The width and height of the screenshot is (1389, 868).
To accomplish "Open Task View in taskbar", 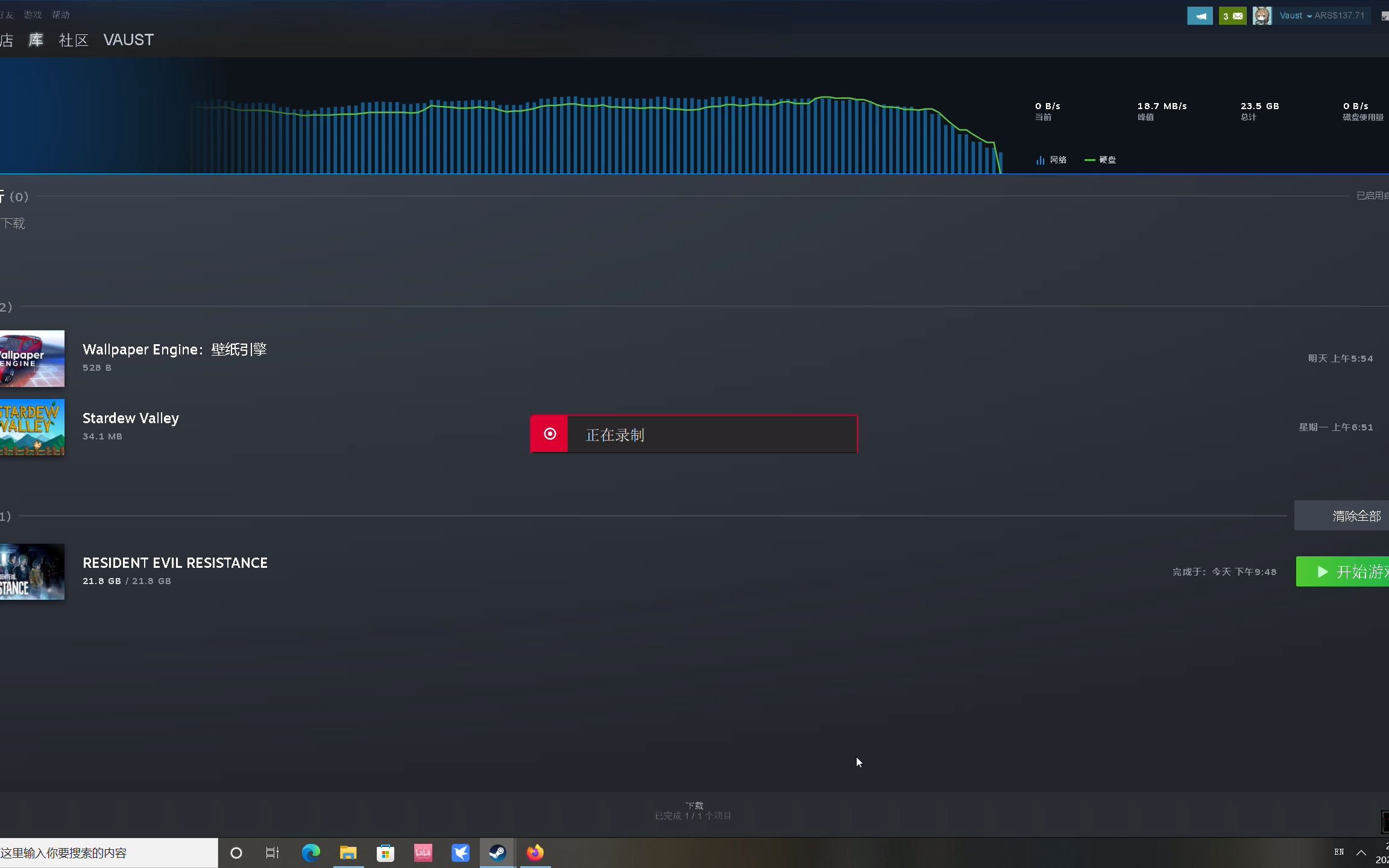I will pos(272,852).
